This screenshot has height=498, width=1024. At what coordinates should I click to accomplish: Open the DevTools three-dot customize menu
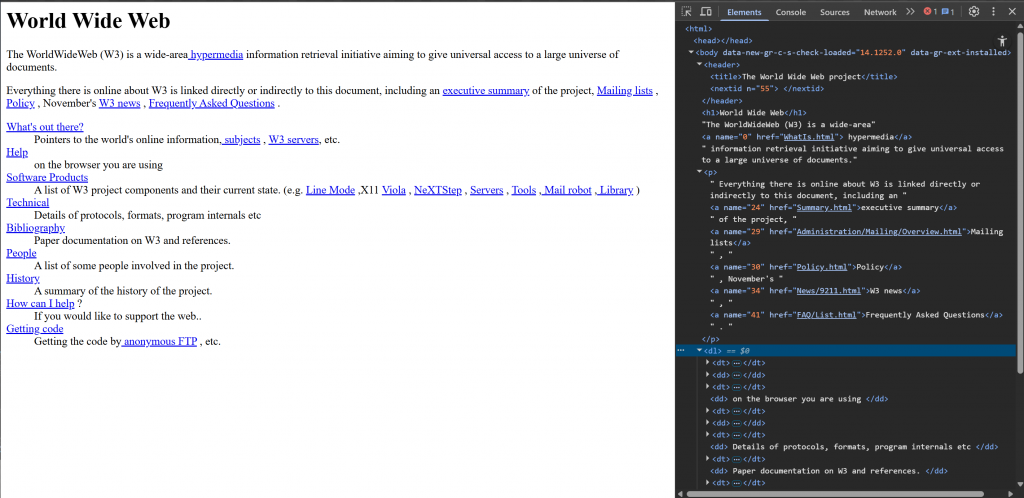(993, 12)
